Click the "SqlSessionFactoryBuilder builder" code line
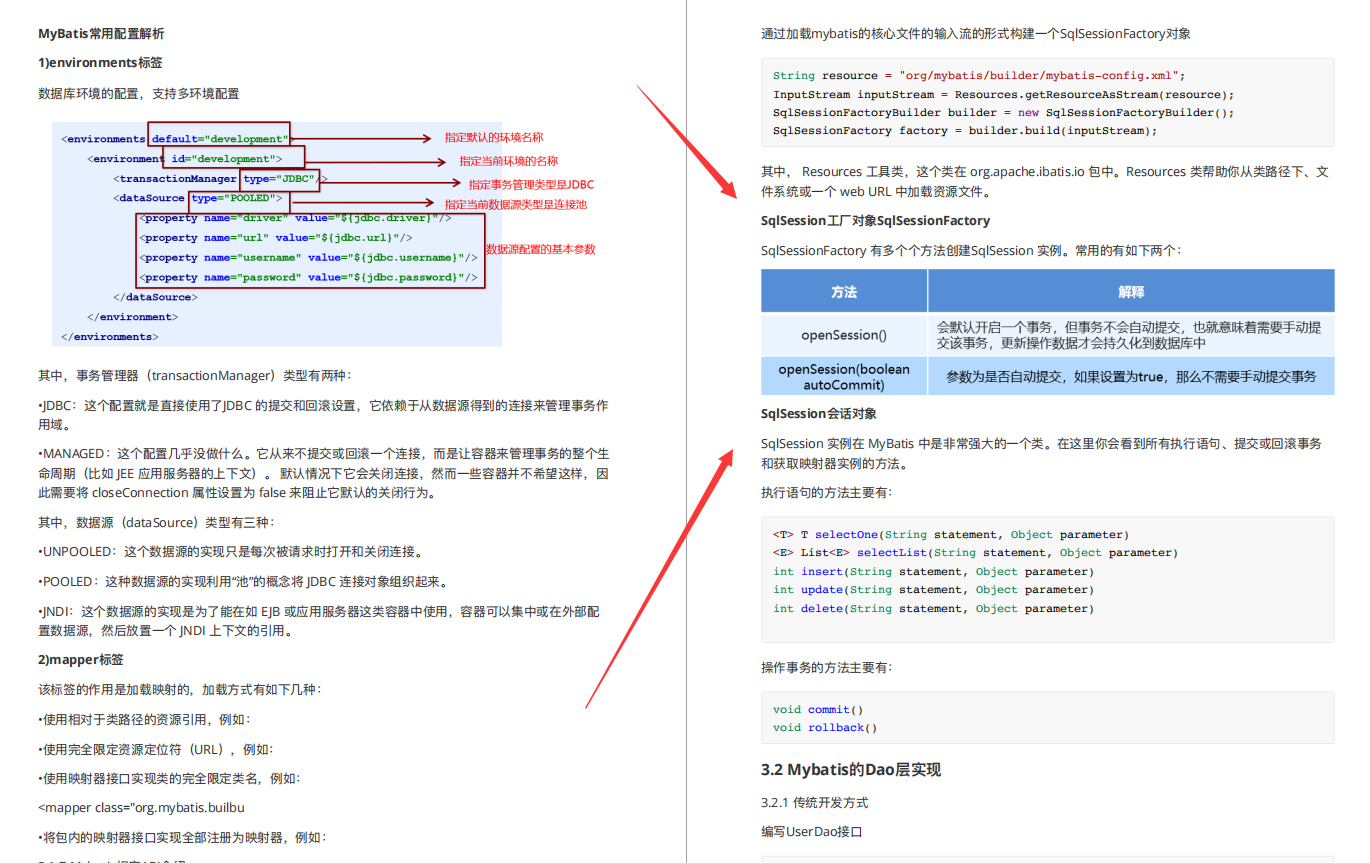1370x864 pixels. coord(1004,112)
